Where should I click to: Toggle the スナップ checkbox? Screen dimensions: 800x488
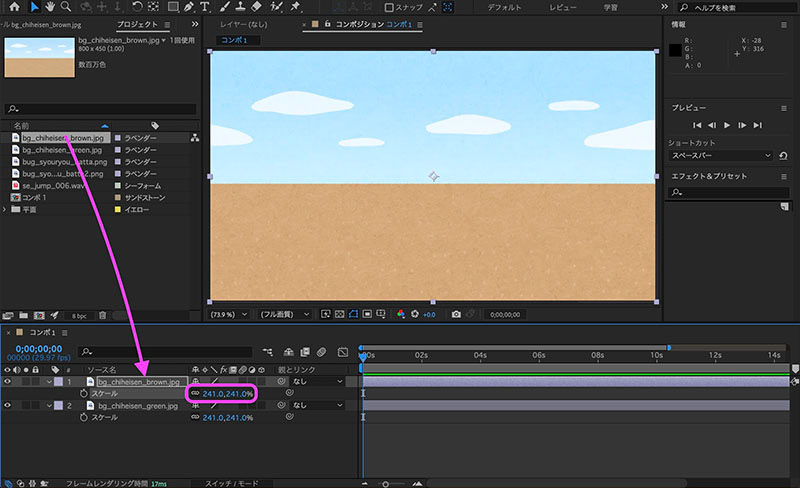coord(387,7)
